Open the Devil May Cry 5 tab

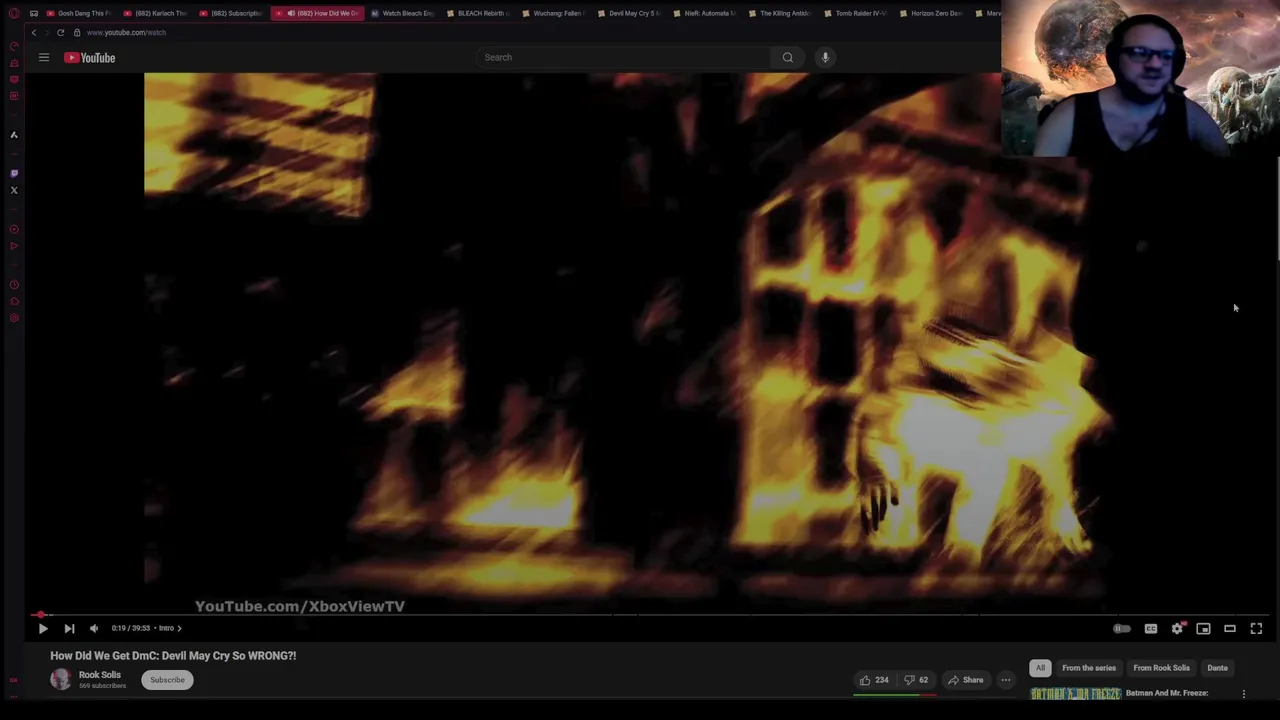(629, 13)
